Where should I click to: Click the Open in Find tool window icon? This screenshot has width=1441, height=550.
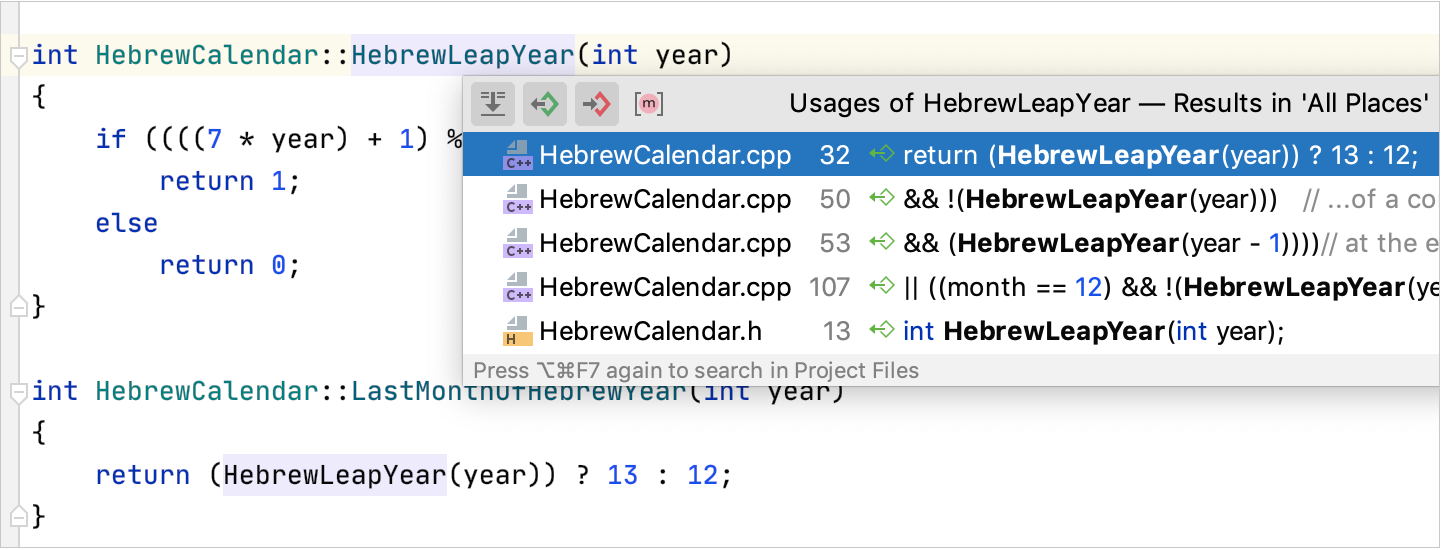[493, 103]
